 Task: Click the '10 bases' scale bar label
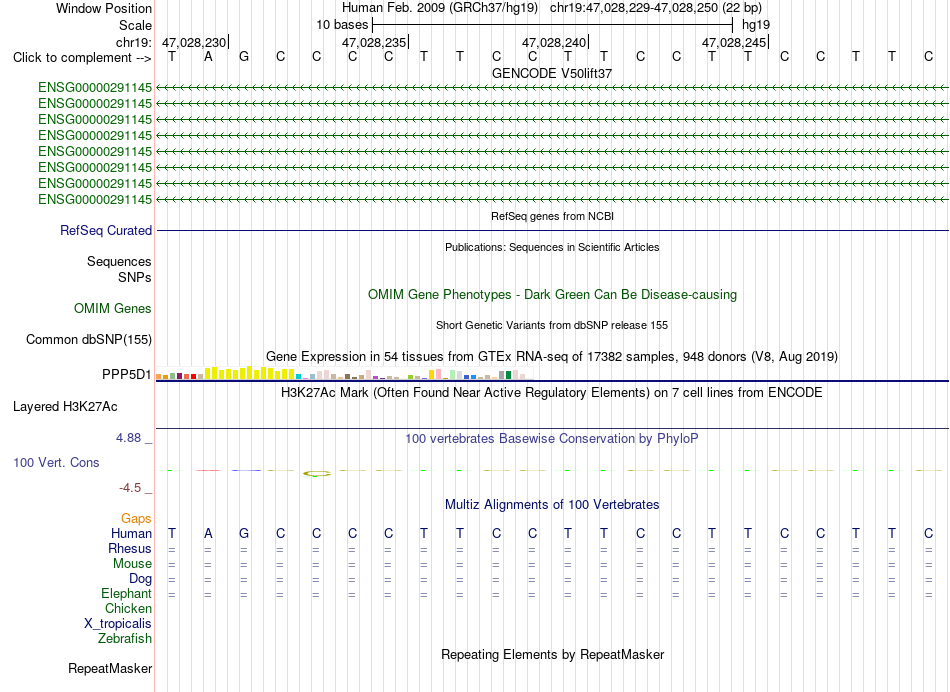click(x=342, y=25)
